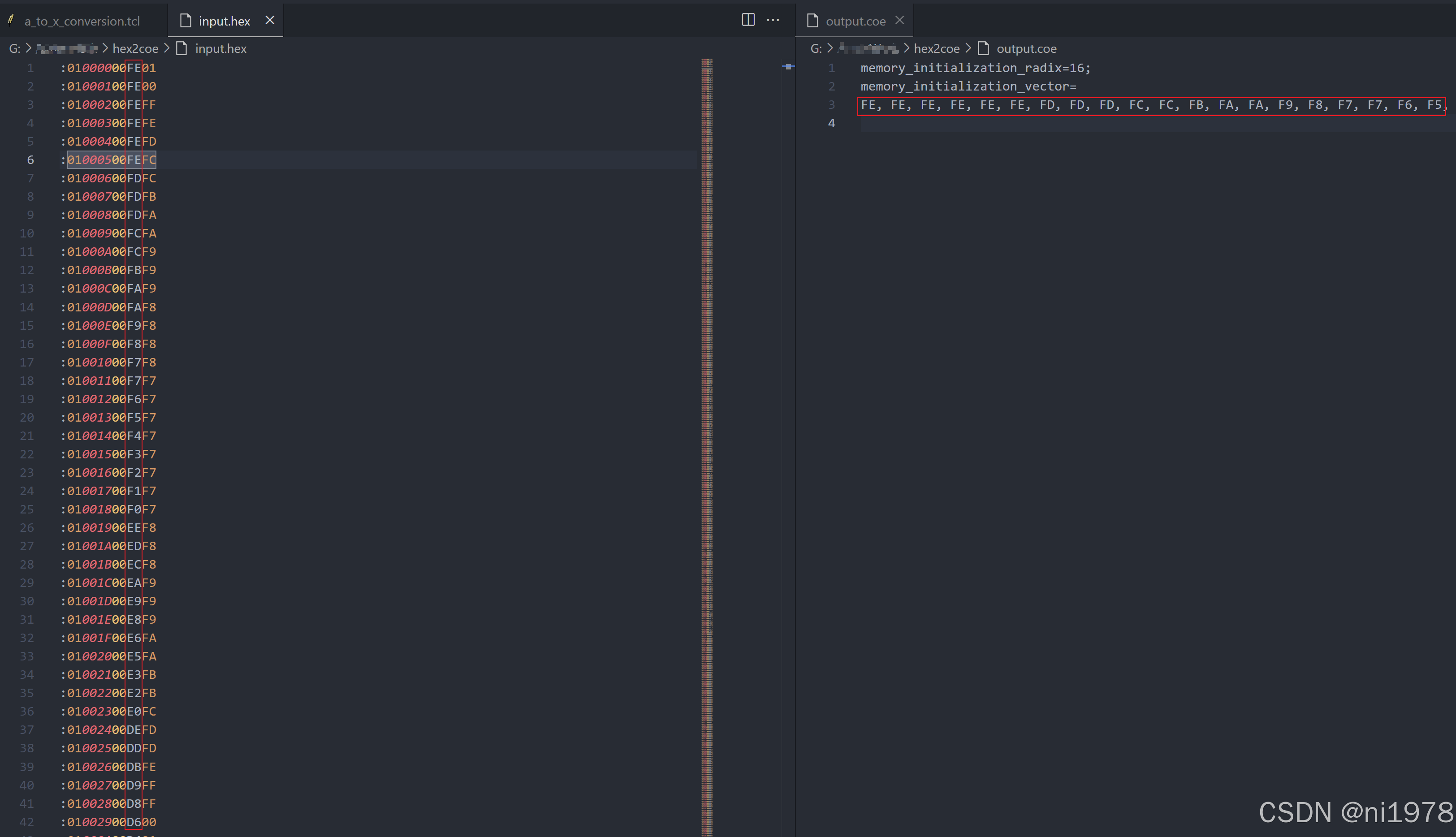The width and height of the screenshot is (1456, 837).
Task: Click the input.hex breadcrumb file icon
Action: [x=181, y=48]
